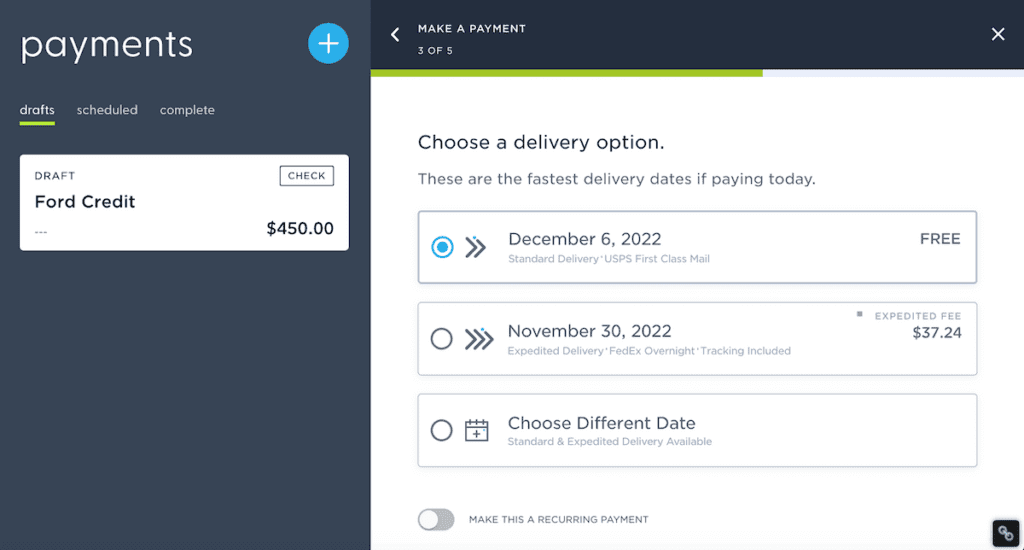The image size is (1024, 550).
Task: Switch to the scheduled tab
Action: [107, 110]
